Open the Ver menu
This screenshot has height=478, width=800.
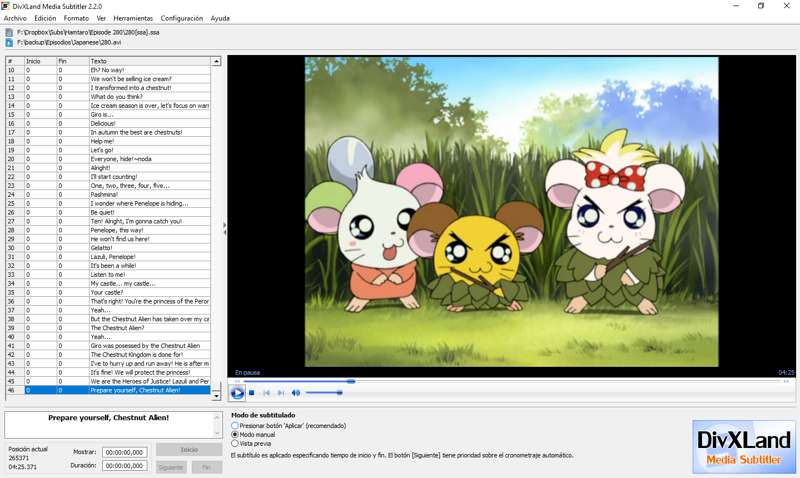pyautogui.click(x=101, y=18)
